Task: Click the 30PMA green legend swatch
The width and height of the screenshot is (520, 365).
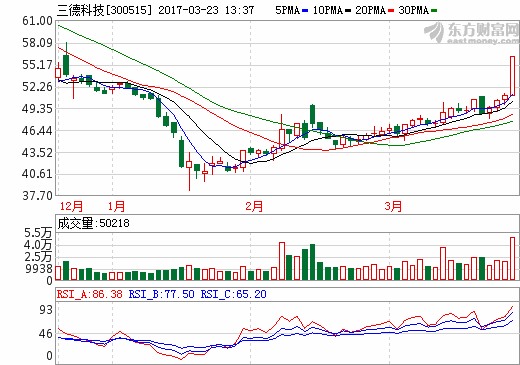Action: [x=434, y=11]
